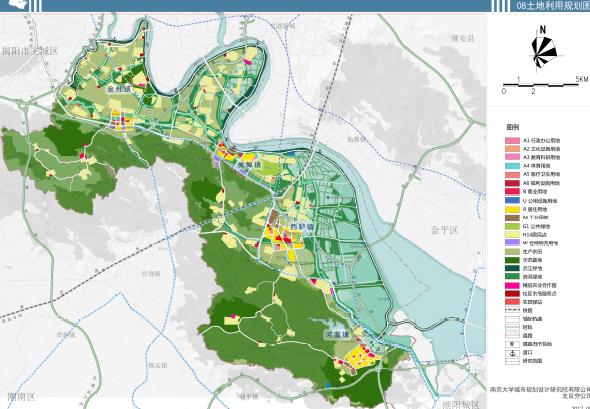The height and width of the screenshot is (409, 590).
Task: Select the A4 sports land cyan swatch
Action: [x=512, y=166]
